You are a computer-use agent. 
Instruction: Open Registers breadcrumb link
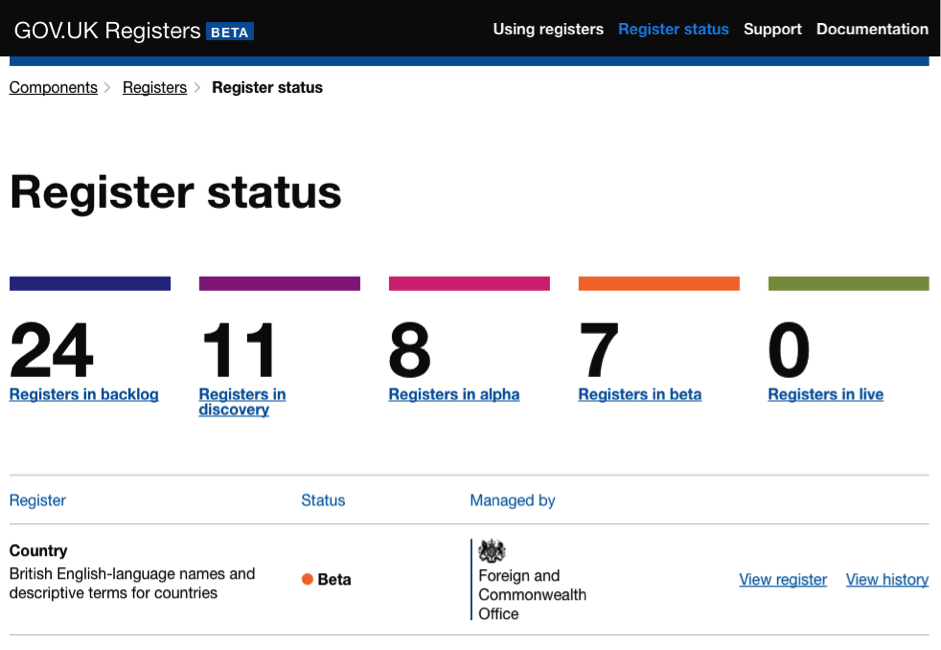pyautogui.click(x=155, y=87)
